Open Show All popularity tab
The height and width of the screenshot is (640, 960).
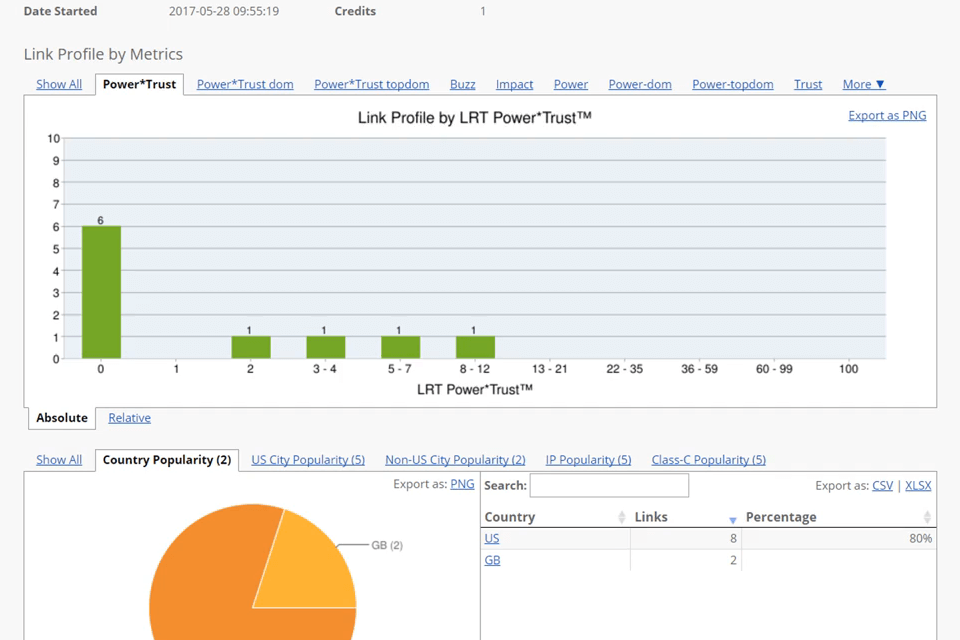tap(59, 459)
